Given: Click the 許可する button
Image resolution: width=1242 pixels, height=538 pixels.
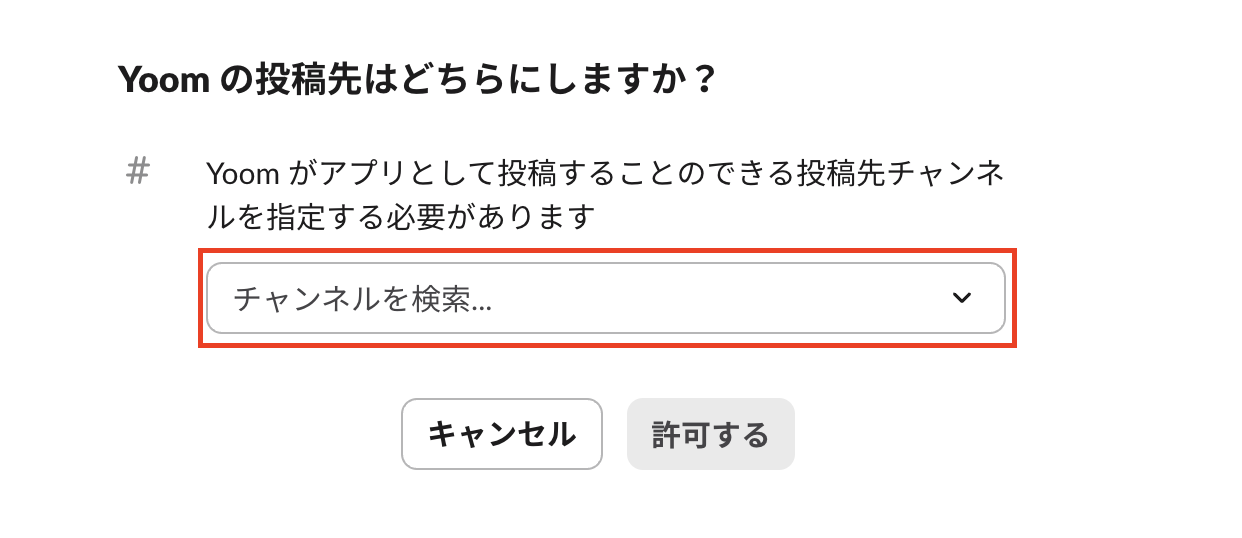Looking at the screenshot, I should pos(711,434).
